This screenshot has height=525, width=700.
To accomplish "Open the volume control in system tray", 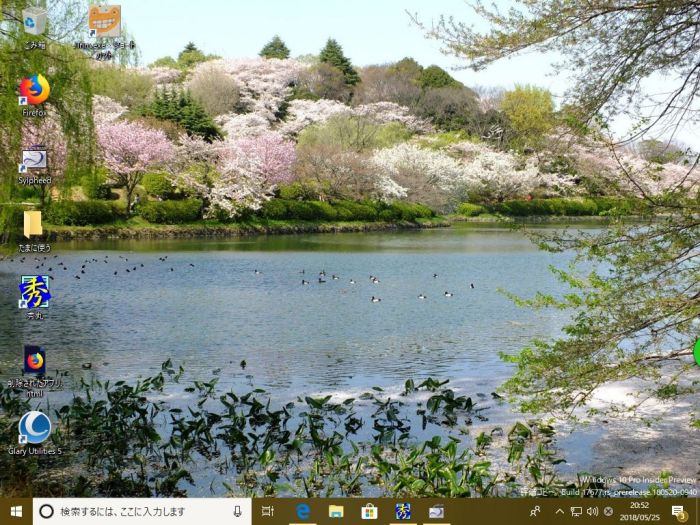I will [x=592, y=511].
